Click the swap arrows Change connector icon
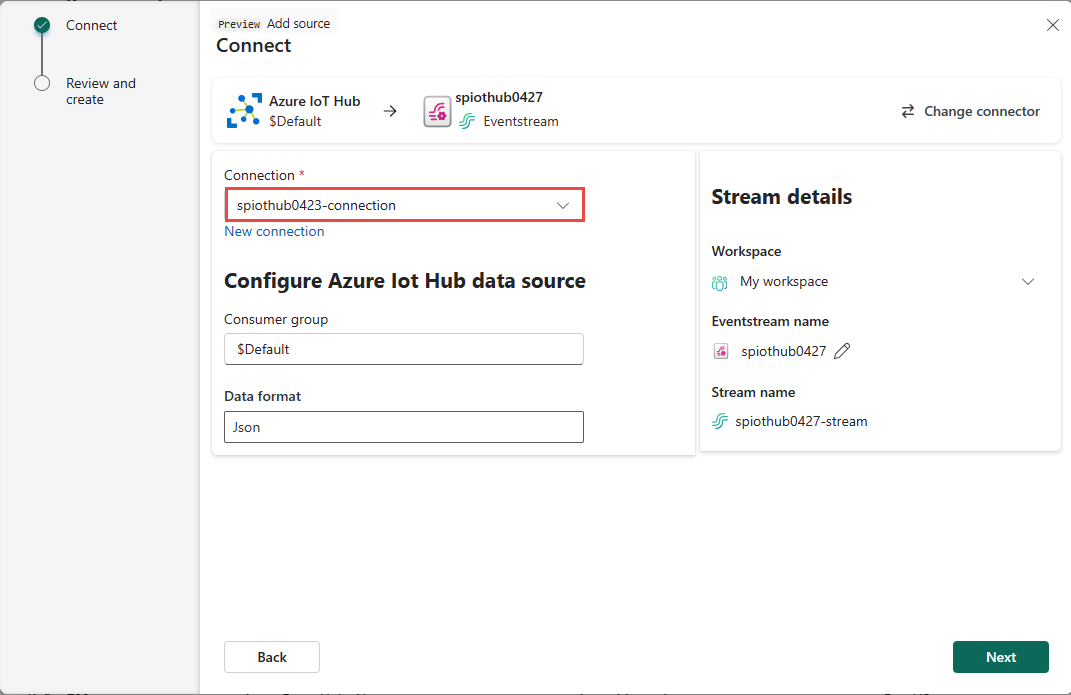 pos(906,111)
